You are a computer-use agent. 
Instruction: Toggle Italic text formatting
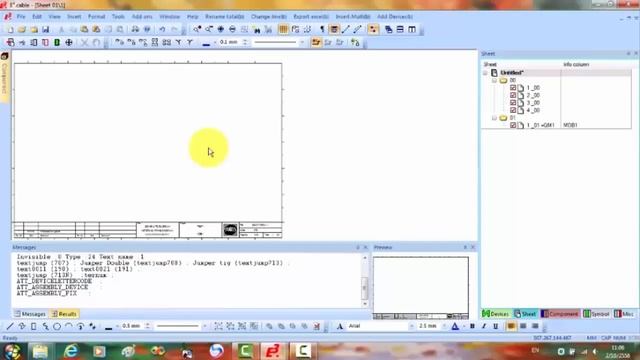484,326
